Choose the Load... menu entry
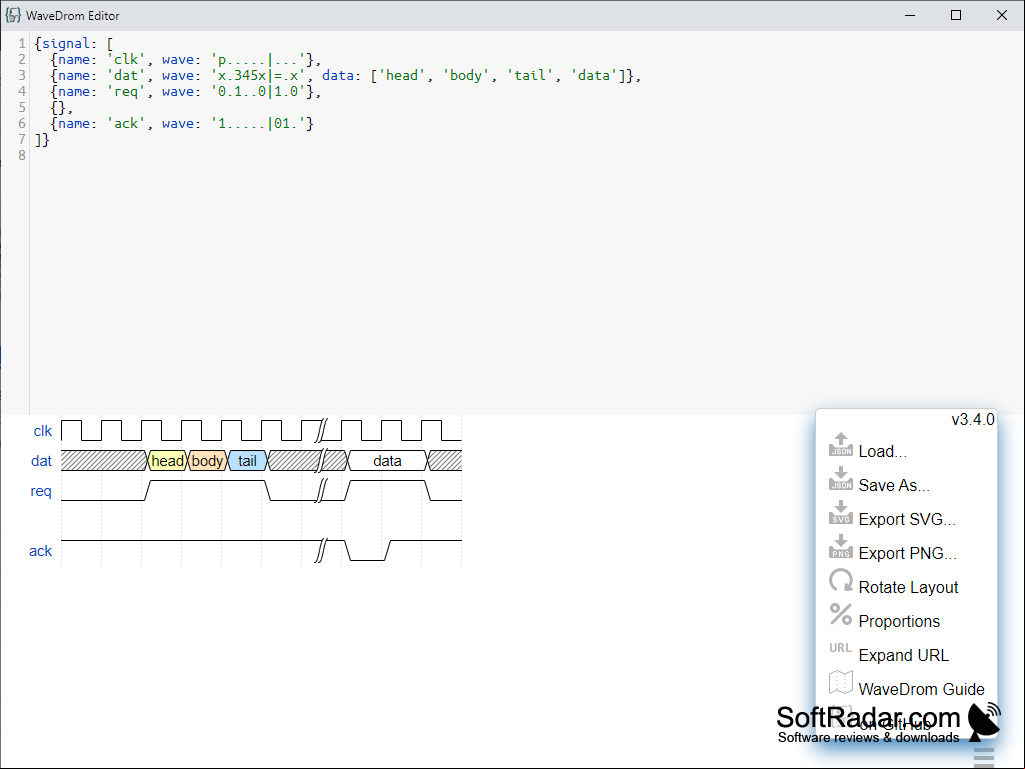This screenshot has width=1025, height=769. 882,452
